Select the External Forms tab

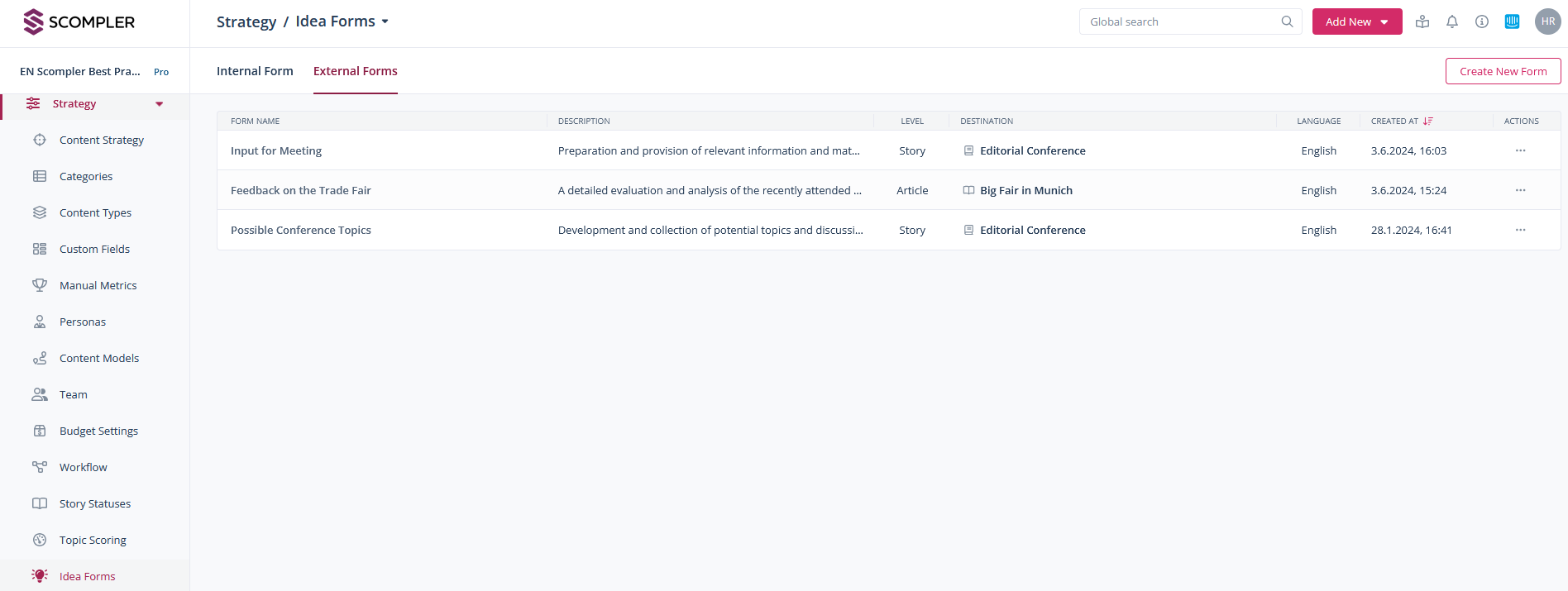coord(355,71)
